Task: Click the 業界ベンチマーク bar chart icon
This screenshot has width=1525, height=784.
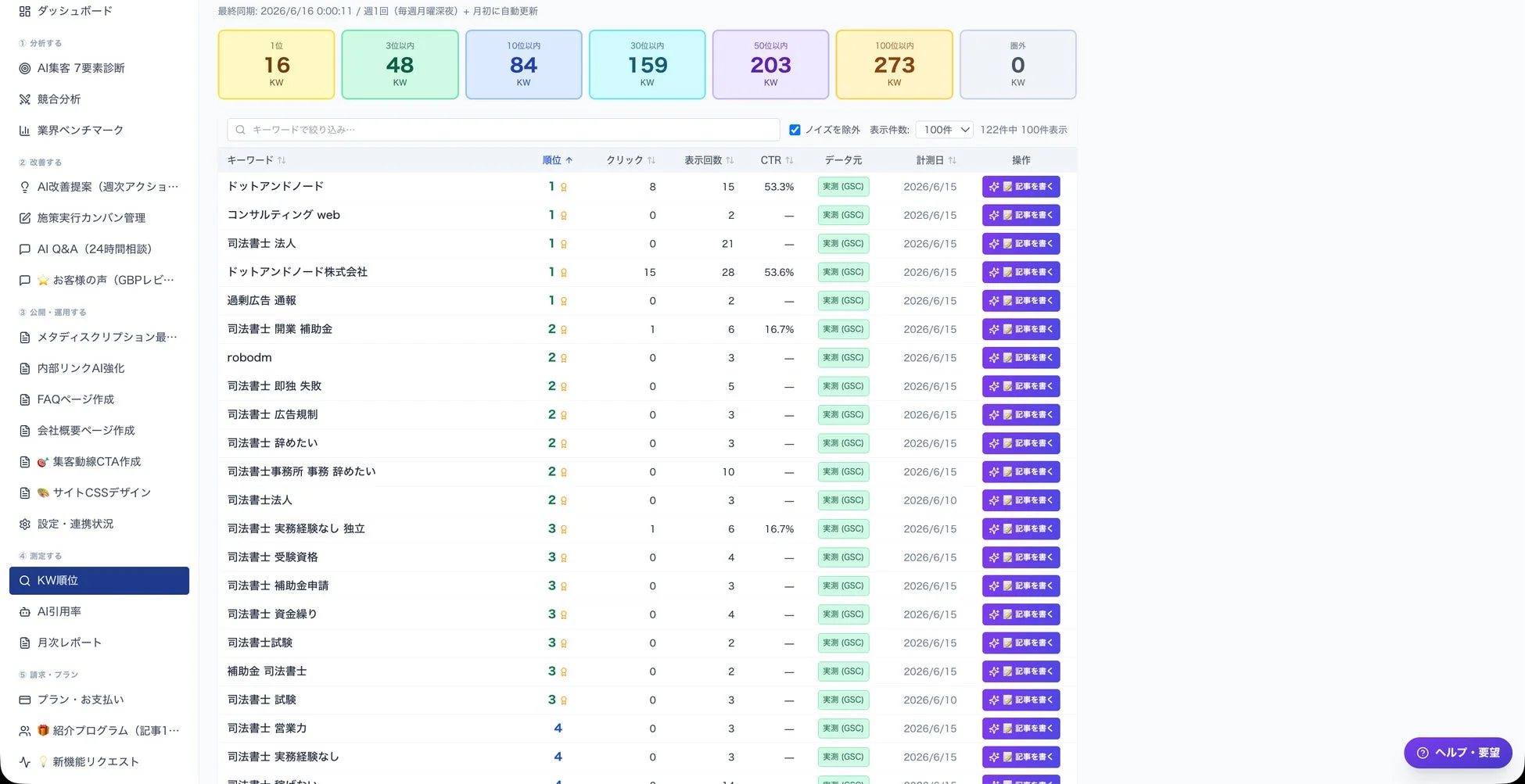Action: coord(25,131)
